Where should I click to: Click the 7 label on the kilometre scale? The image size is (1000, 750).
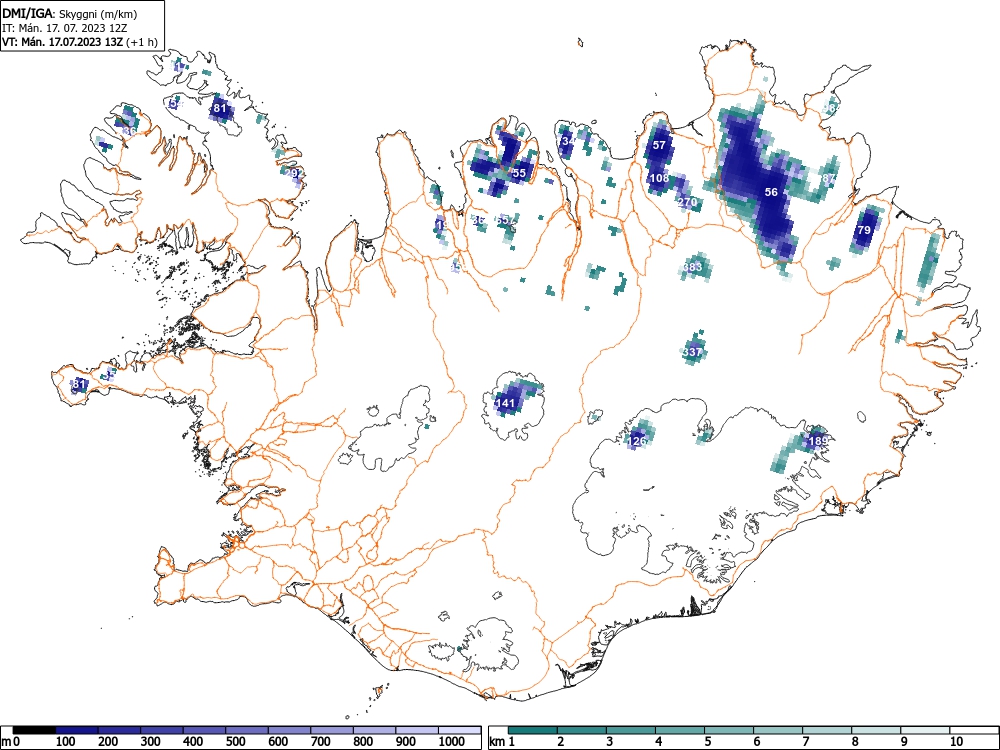[806, 742]
